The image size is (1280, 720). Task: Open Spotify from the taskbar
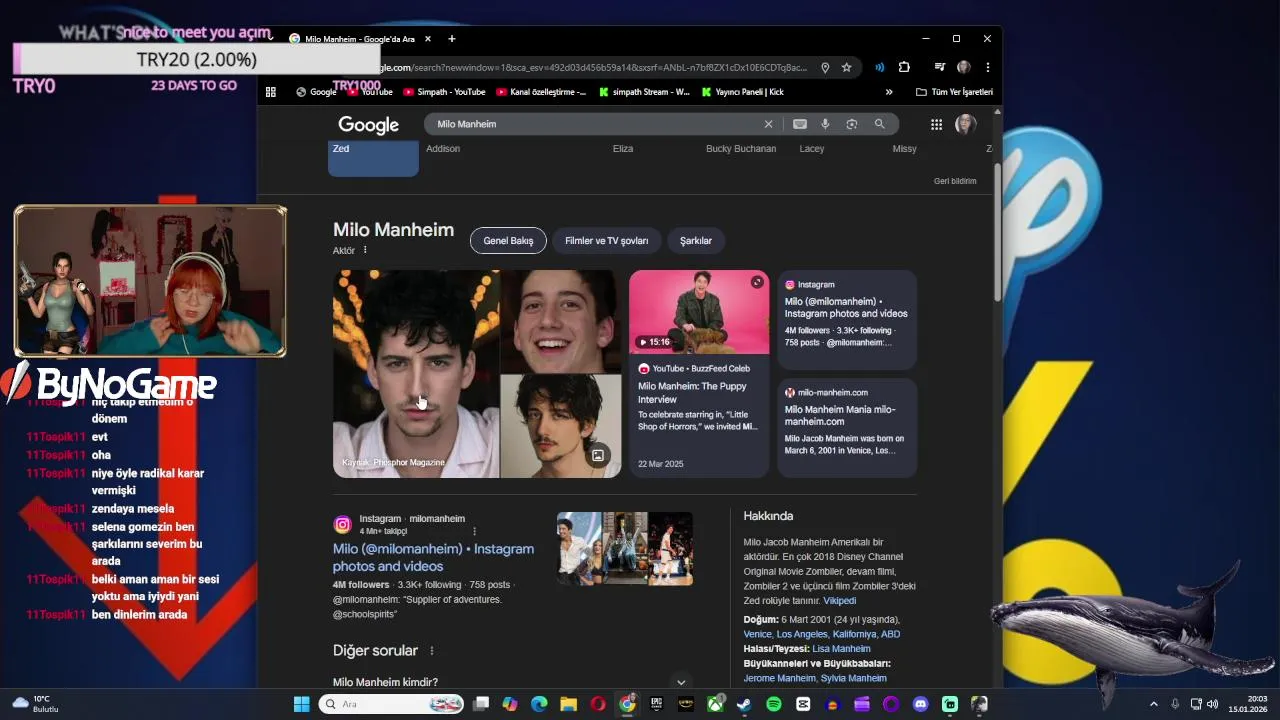774,704
